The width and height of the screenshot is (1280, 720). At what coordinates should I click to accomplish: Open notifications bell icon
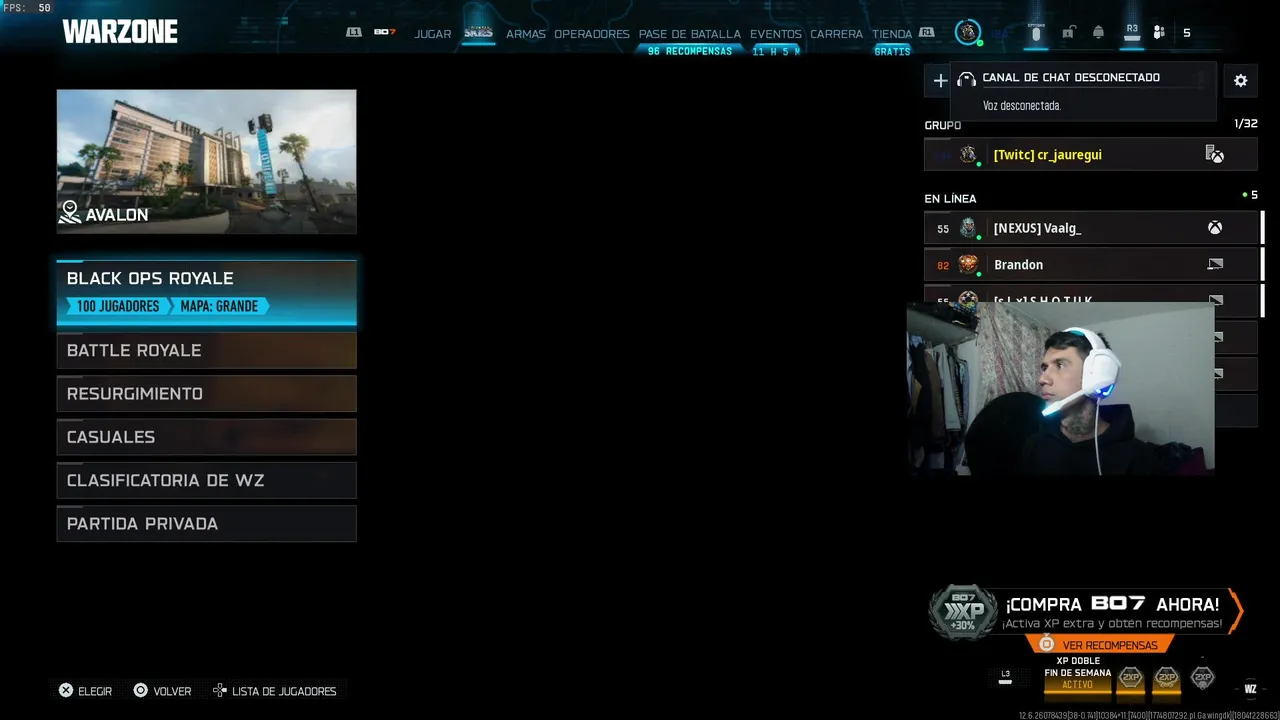coord(1098,33)
